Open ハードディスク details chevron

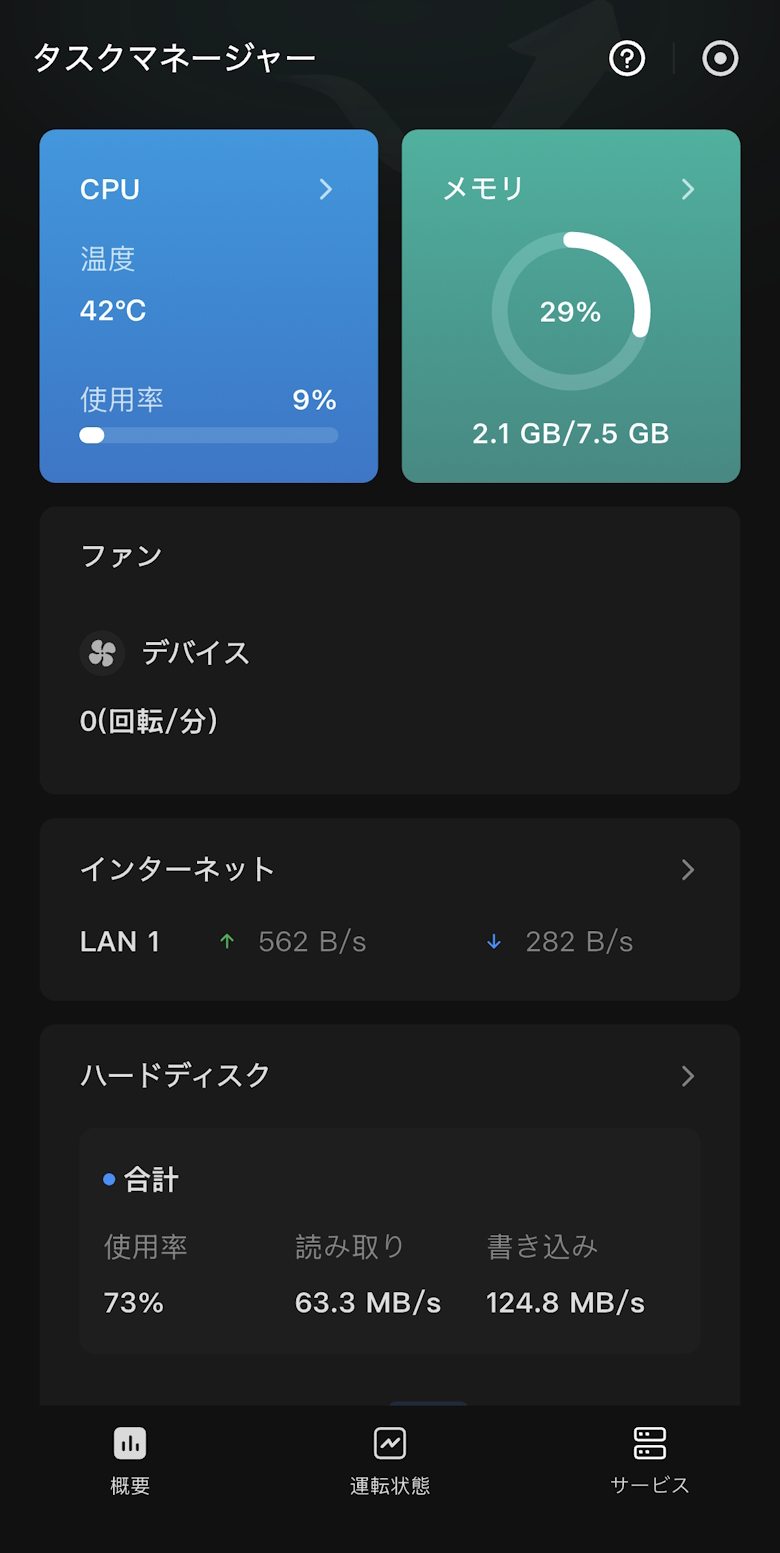pos(688,1076)
